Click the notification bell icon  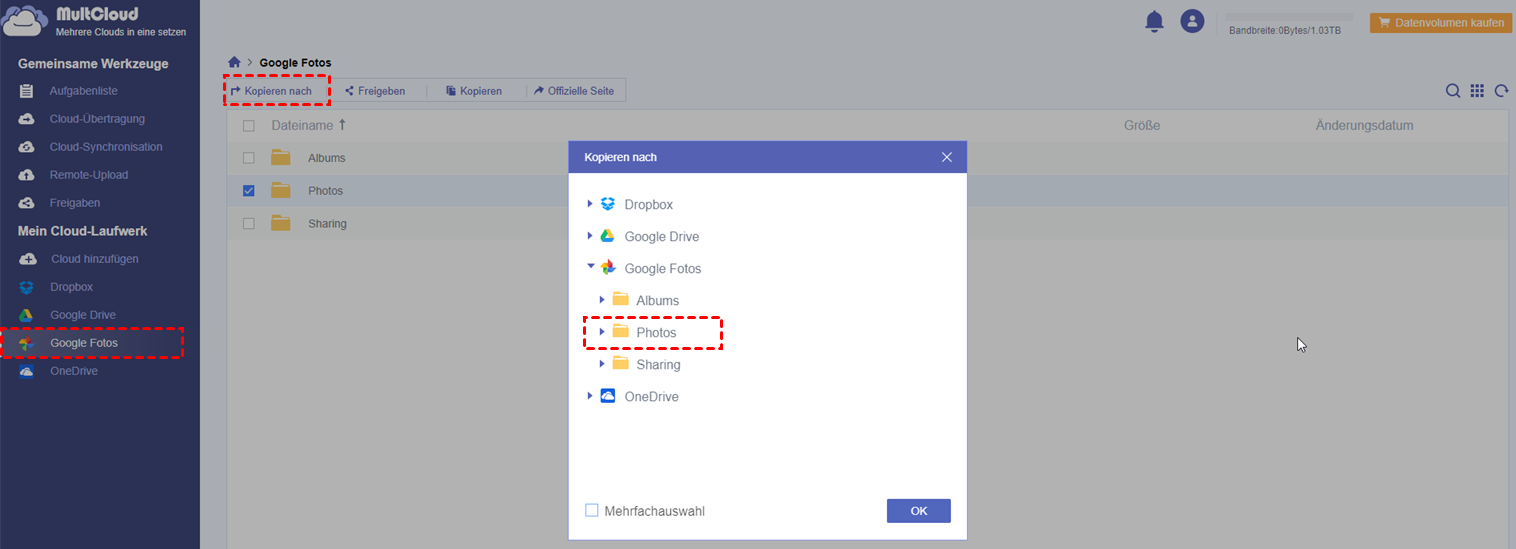pos(1154,21)
